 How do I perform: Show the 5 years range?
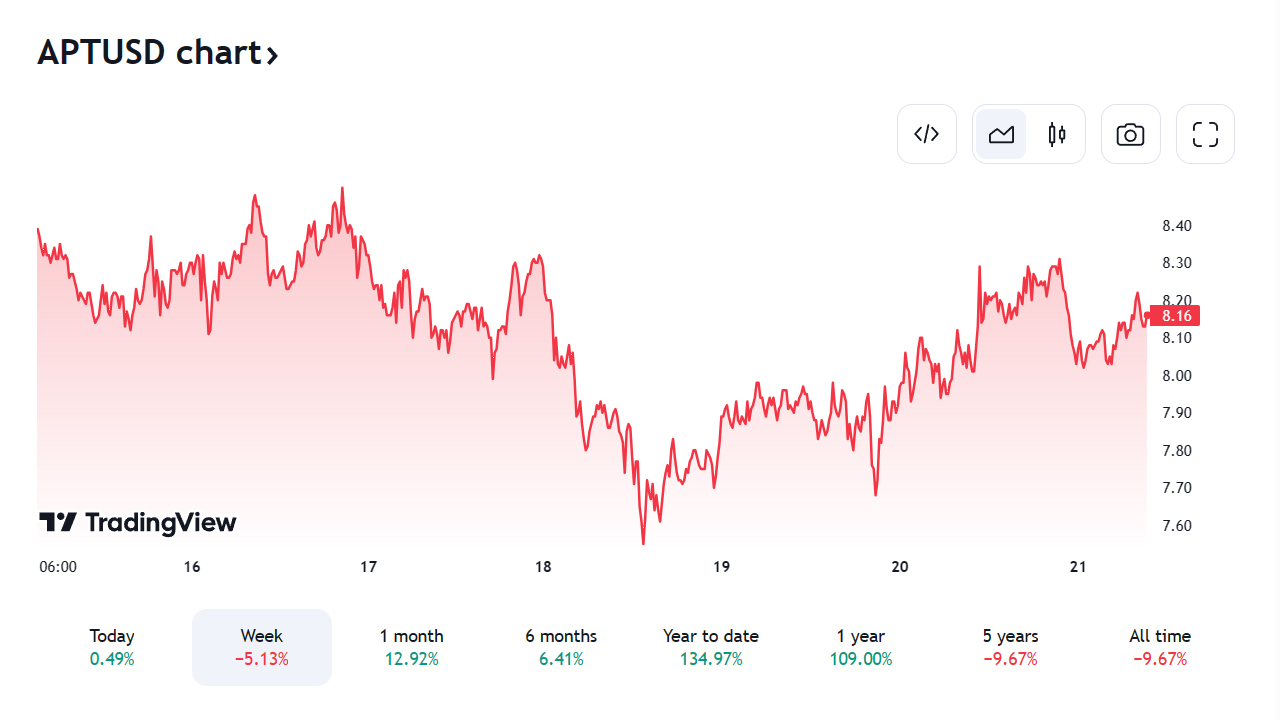click(1010, 647)
